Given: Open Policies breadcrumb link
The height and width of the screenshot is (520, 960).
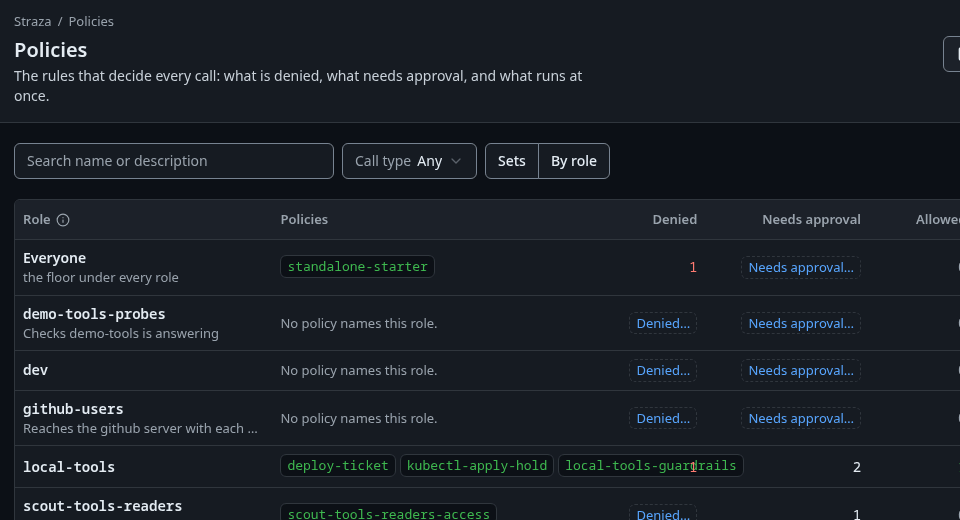Looking at the screenshot, I should click(91, 21).
